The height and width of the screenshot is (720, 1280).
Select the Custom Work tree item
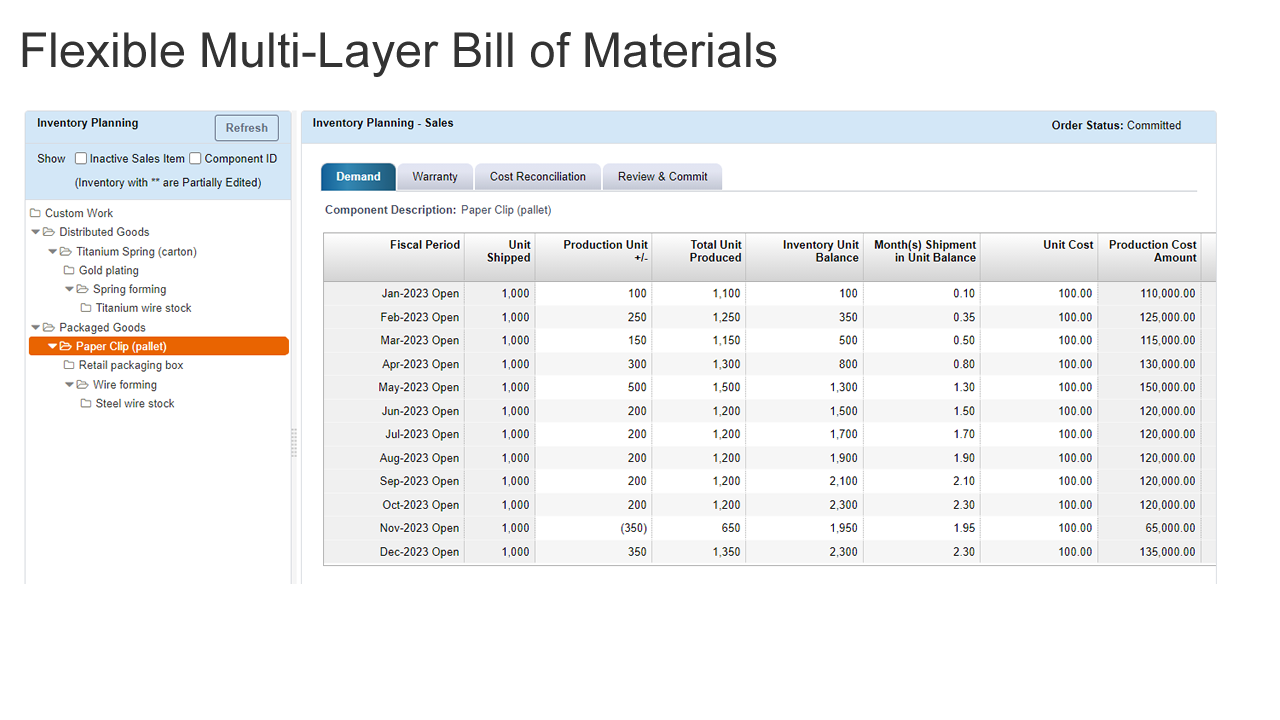coord(79,213)
